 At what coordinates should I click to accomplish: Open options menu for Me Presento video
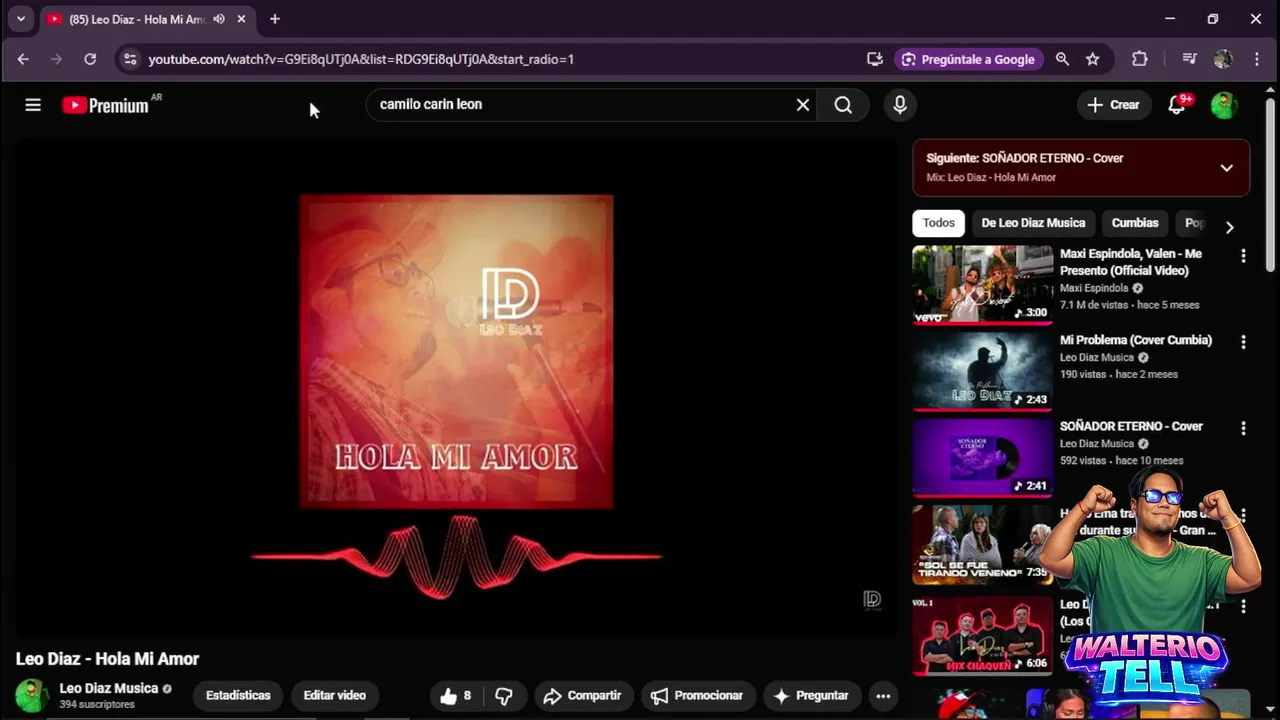1243,256
